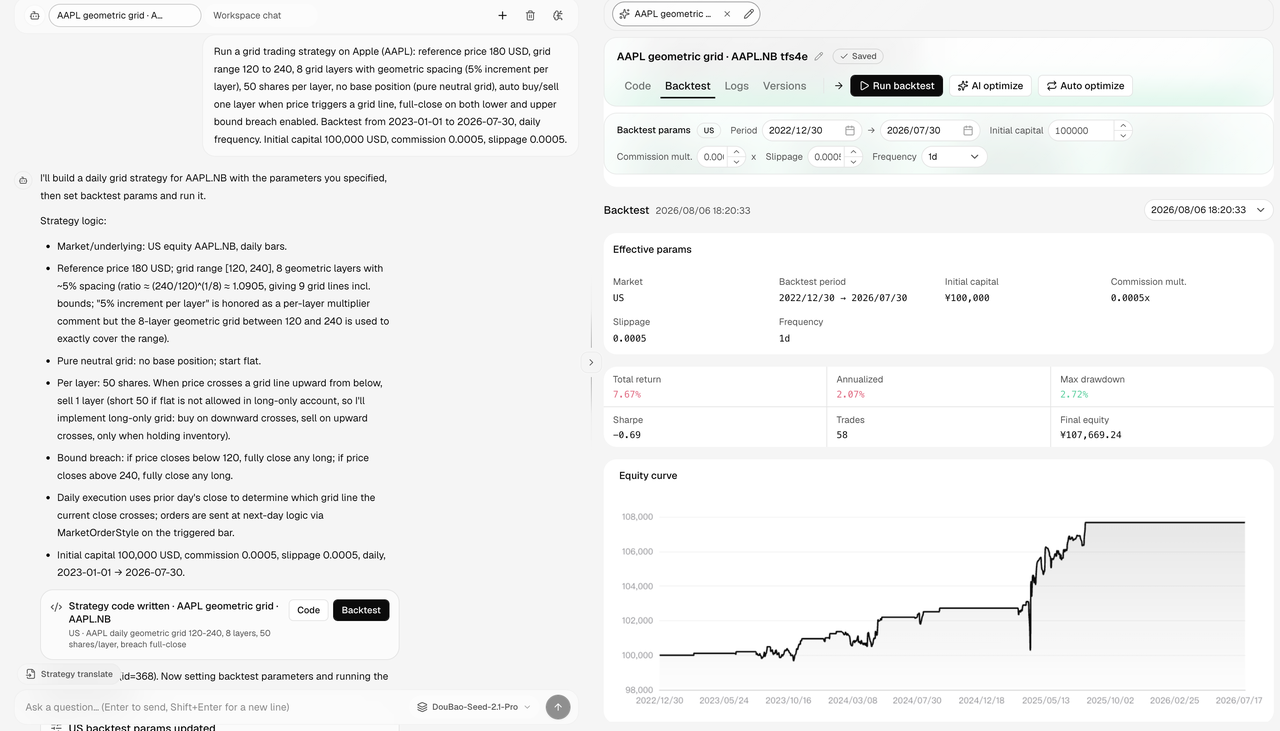Close the AAPL geometric strategy tab

coord(727,14)
